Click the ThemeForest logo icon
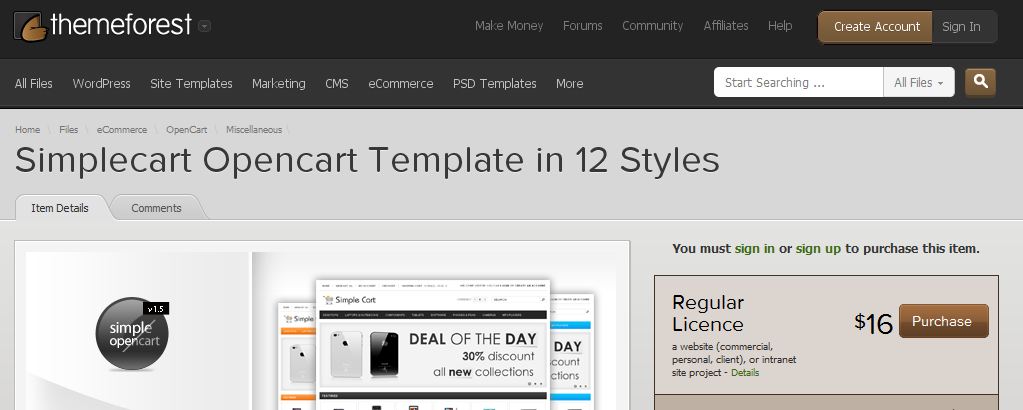Screen dimensions: 1023x410 [x=30, y=27]
